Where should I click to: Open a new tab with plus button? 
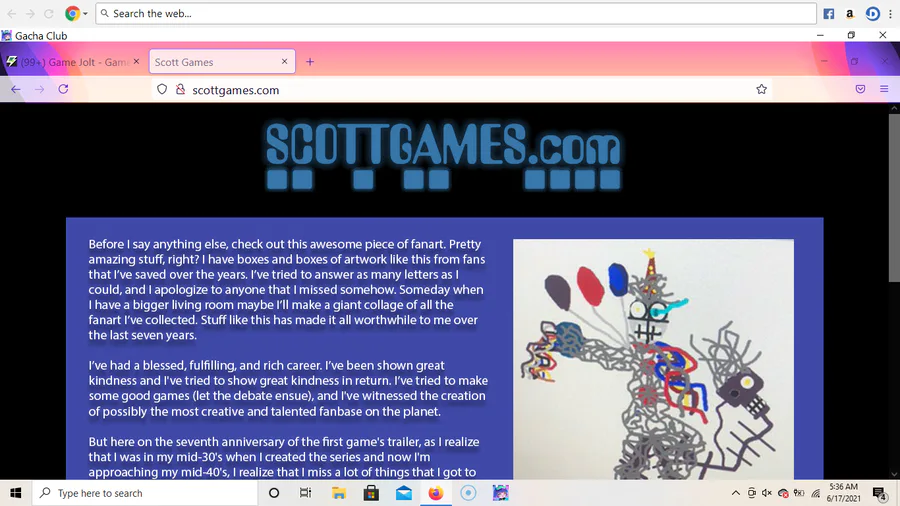[x=310, y=61]
